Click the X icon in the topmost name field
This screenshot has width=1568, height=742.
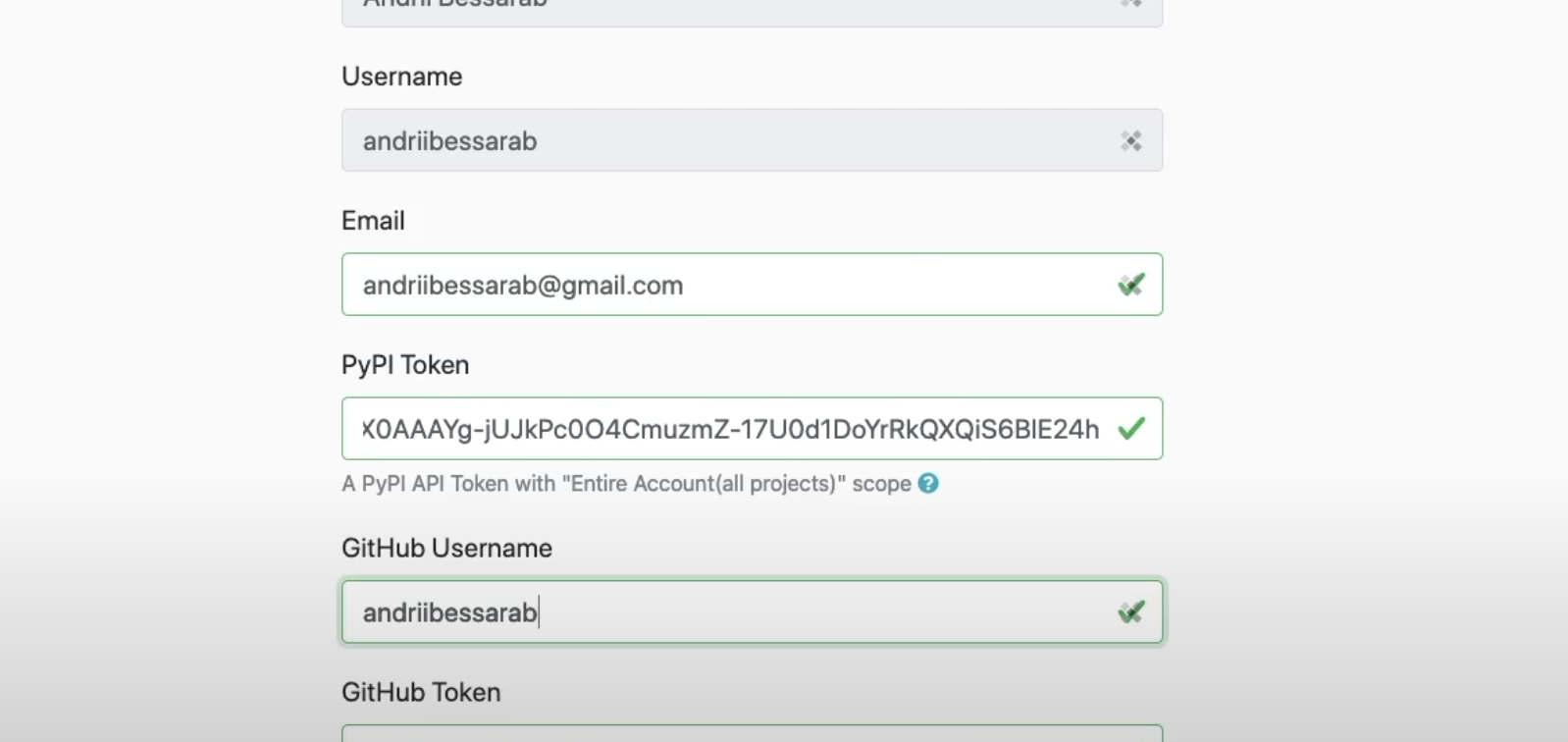coord(1131,4)
